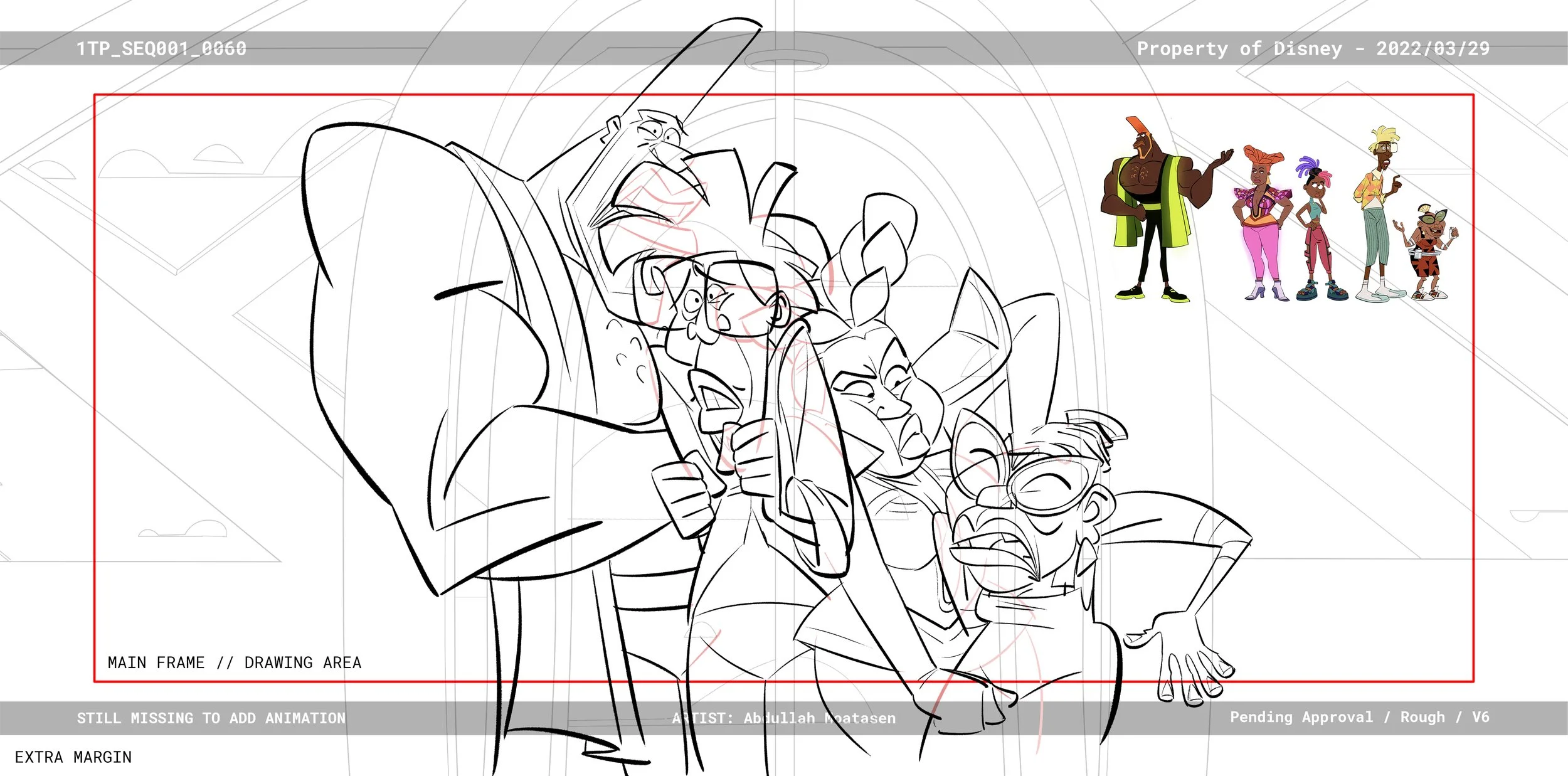The height and width of the screenshot is (776, 1568).
Task: Click the Property of Disney date text
Action: pyautogui.click(x=1313, y=48)
